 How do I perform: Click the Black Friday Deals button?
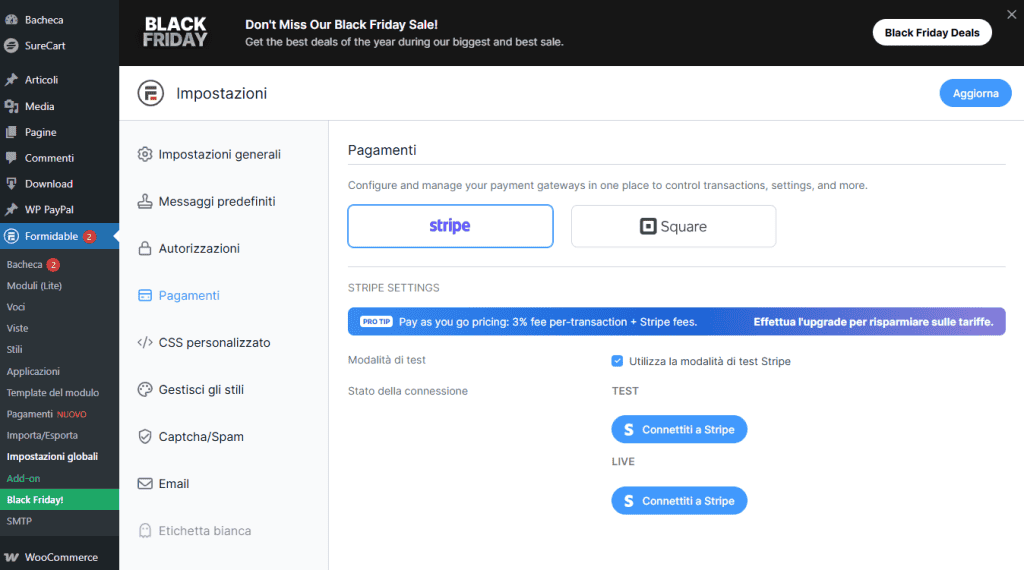click(x=931, y=33)
